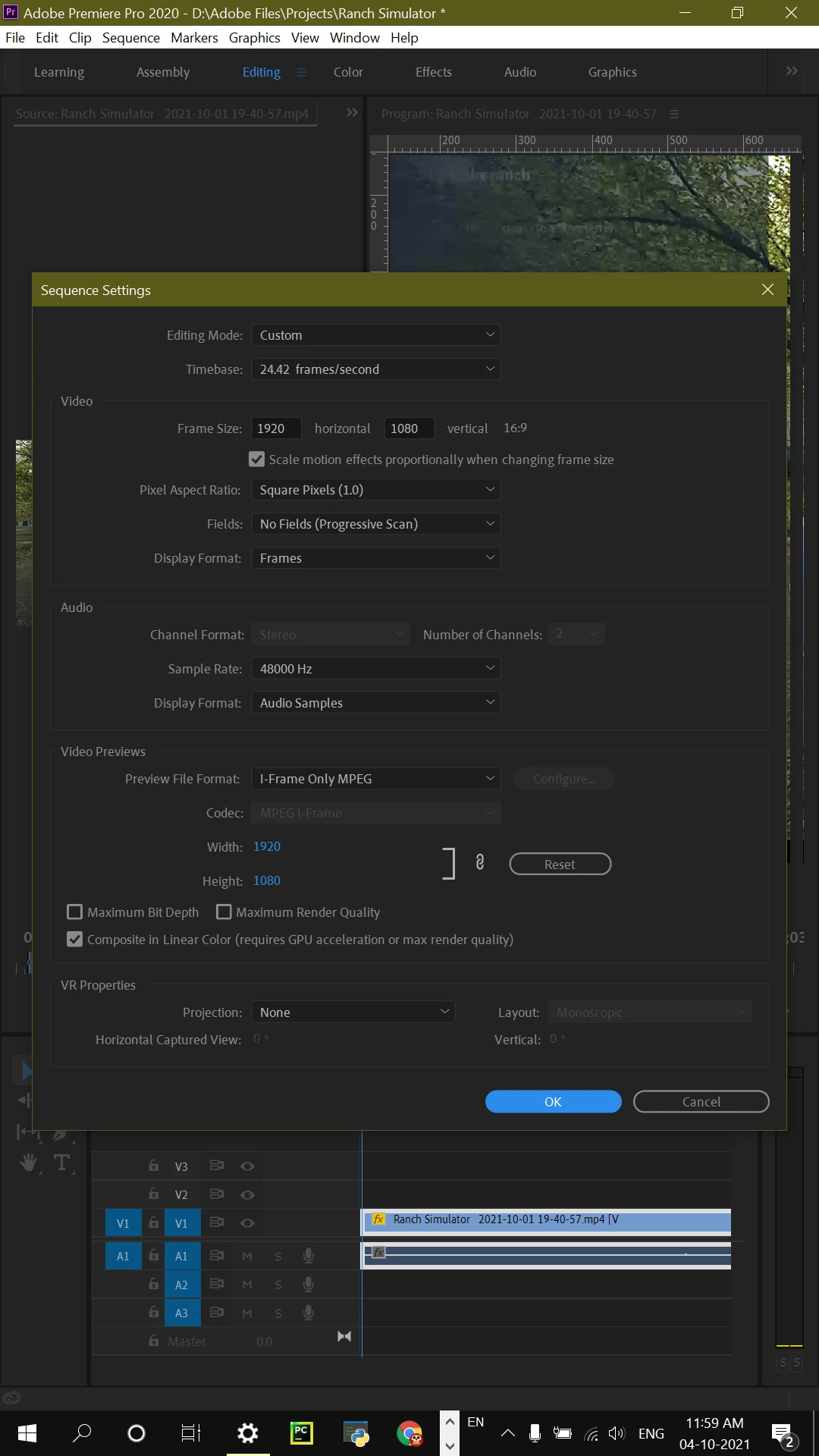Screen dimensions: 819x1456
Task: Open the File menu
Action: 15,37
